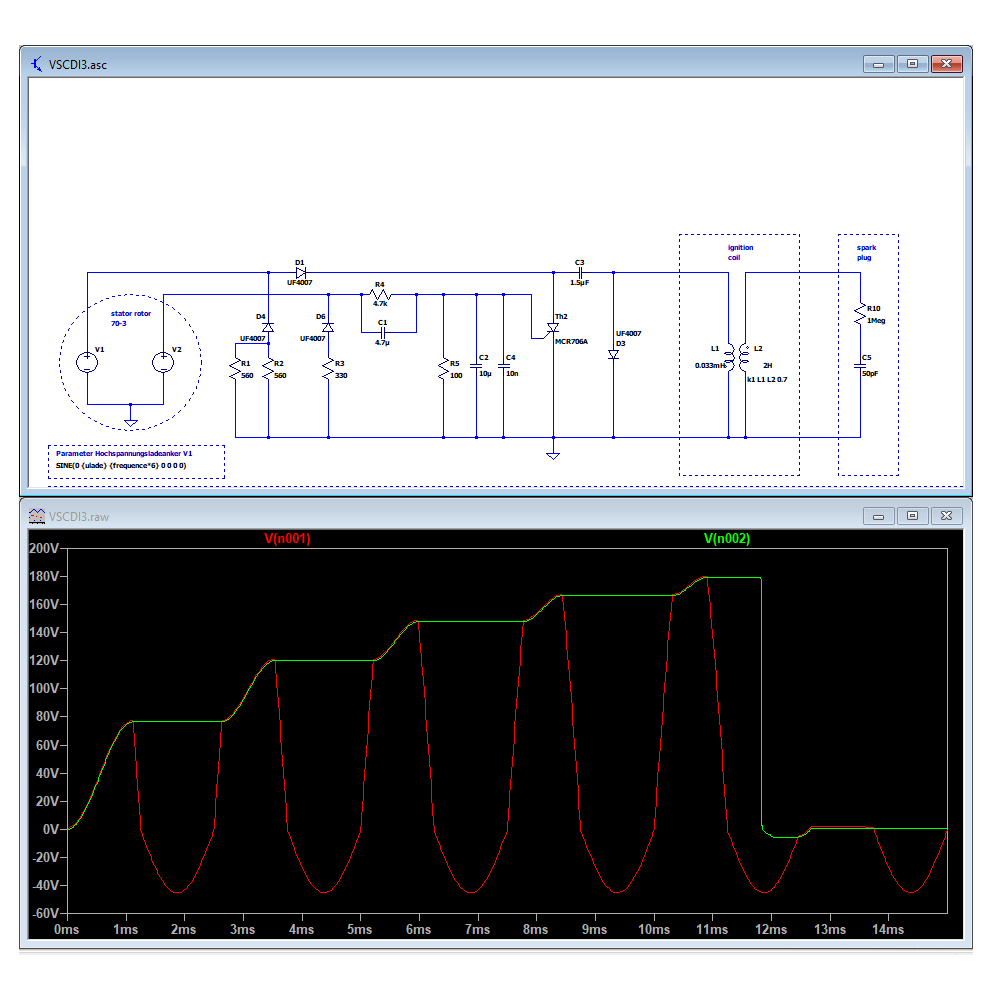Image resolution: width=1000 pixels, height=1000 pixels.
Task: Click 'Parameter Hochspannungsladeanker V1' comment text
Action: [x=124, y=453]
